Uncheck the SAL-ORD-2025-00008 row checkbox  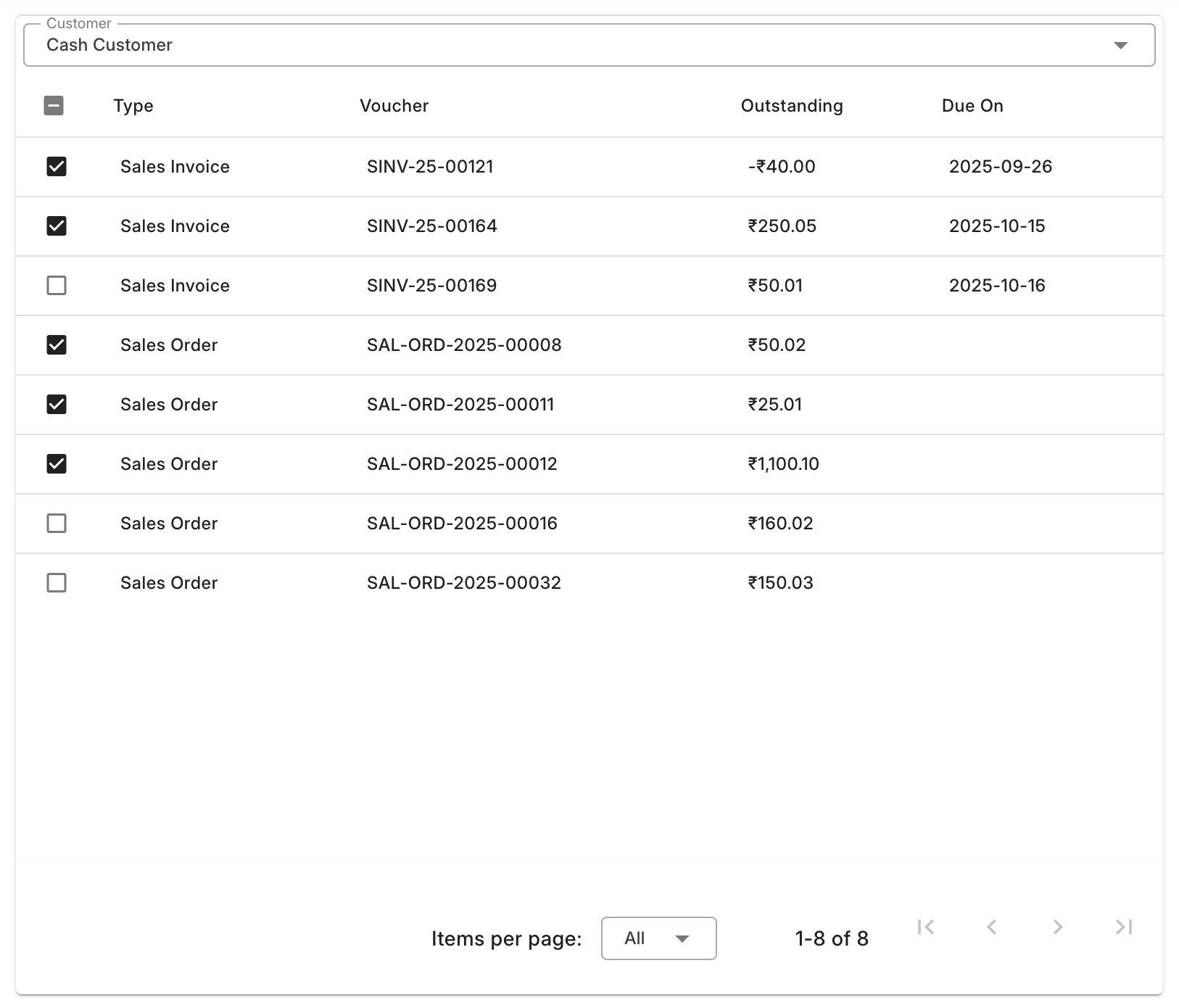coord(57,345)
